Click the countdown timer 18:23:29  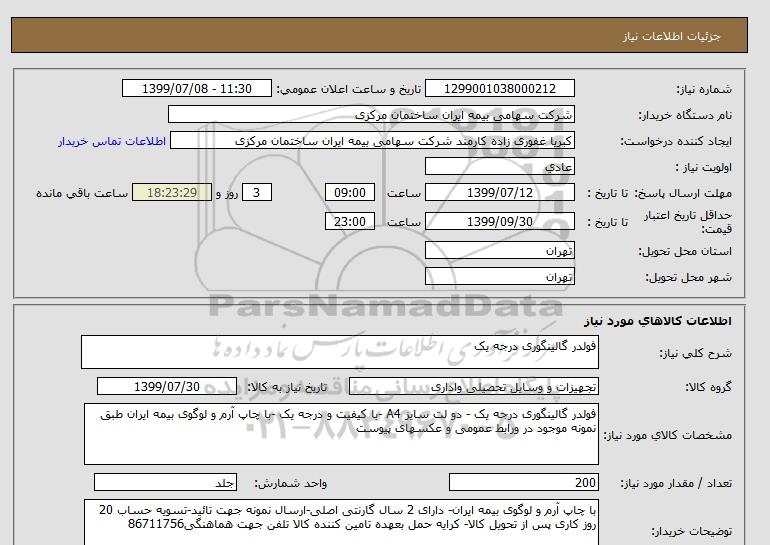[x=172, y=192]
